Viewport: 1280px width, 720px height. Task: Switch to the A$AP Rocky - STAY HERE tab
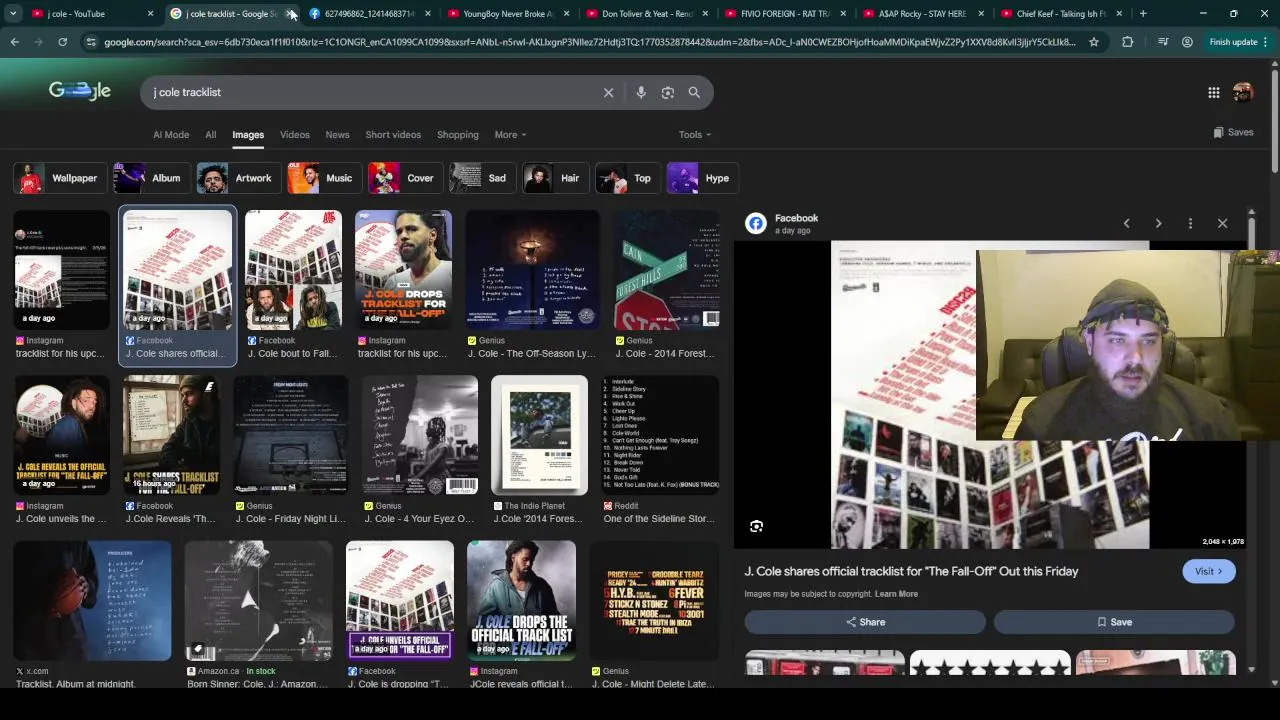click(922, 13)
